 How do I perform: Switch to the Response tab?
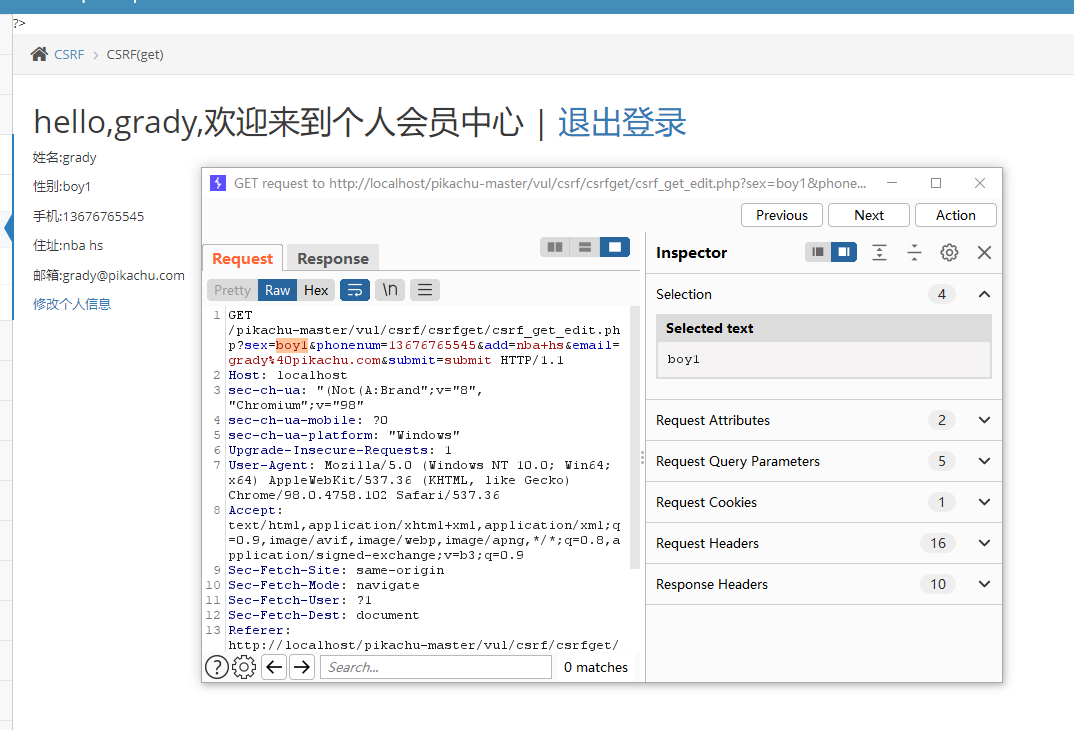pos(333,258)
